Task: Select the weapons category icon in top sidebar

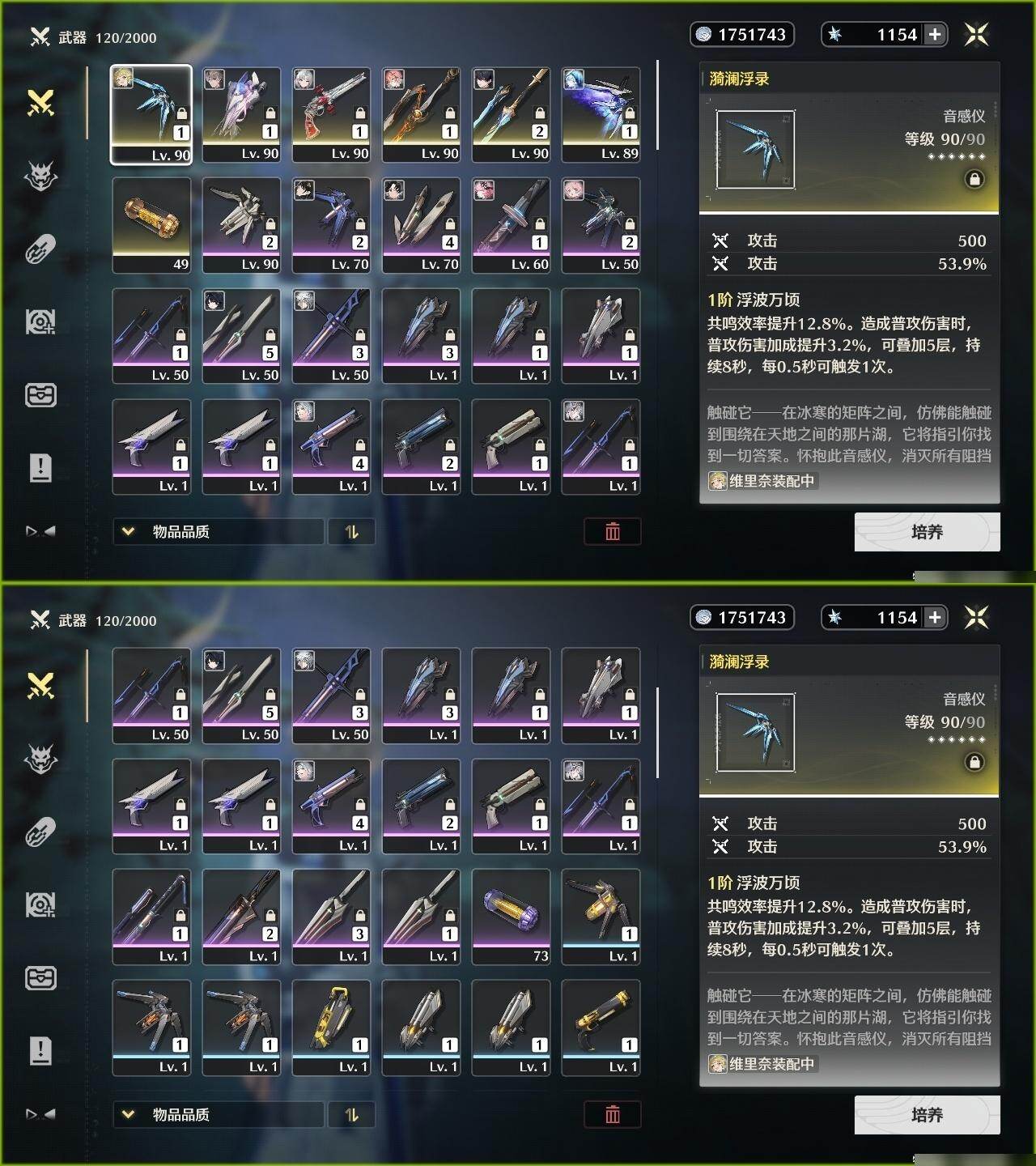Action: point(40,103)
